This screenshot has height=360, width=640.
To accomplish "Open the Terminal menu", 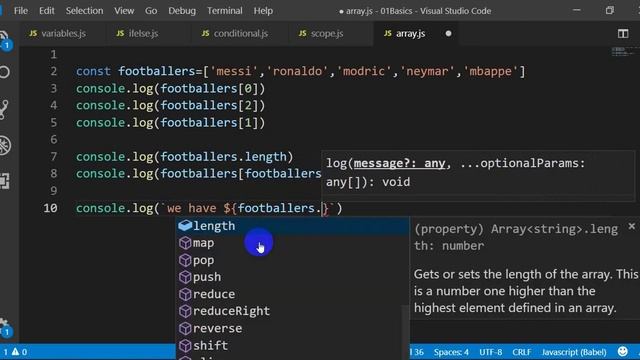I will coord(224,11).
